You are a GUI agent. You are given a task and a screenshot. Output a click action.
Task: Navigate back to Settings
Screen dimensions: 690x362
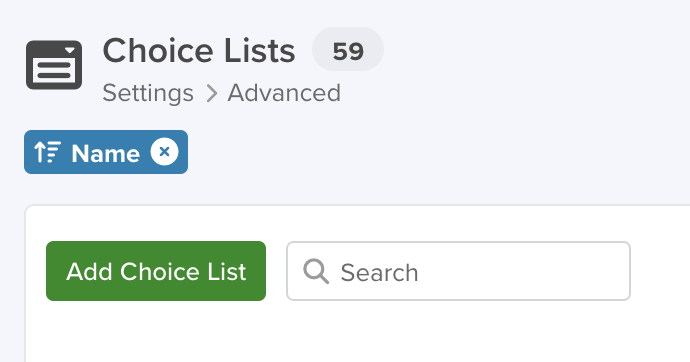pyautogui.click(x=148, y=93)
